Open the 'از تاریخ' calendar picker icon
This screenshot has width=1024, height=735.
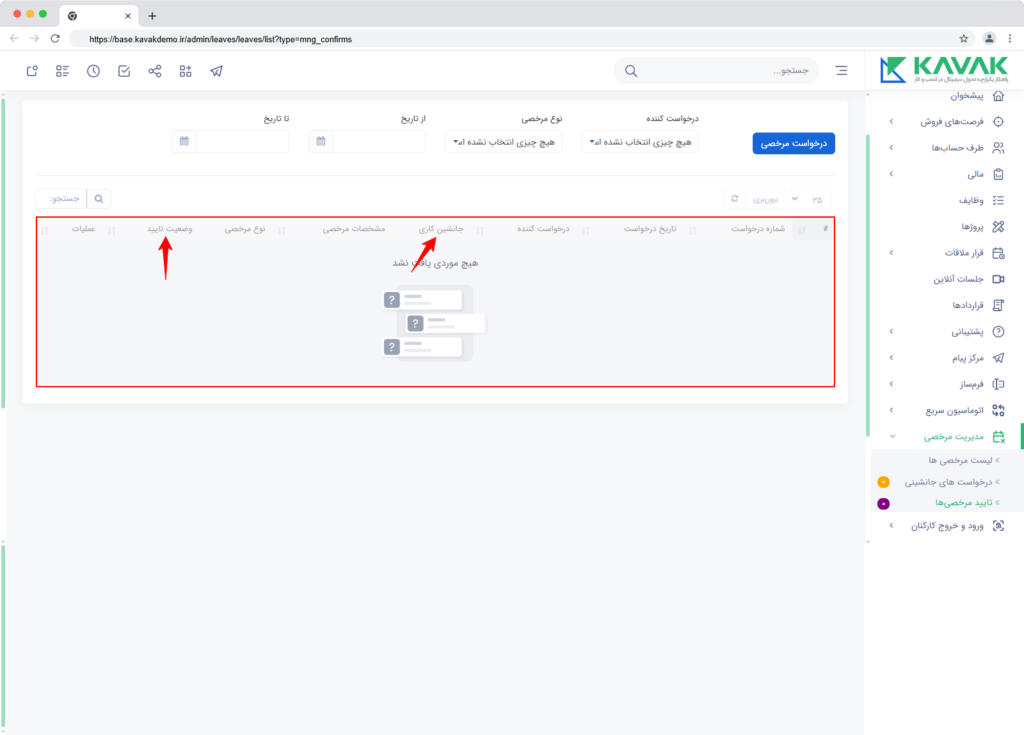pyautogui.click(x=321, y=141)
